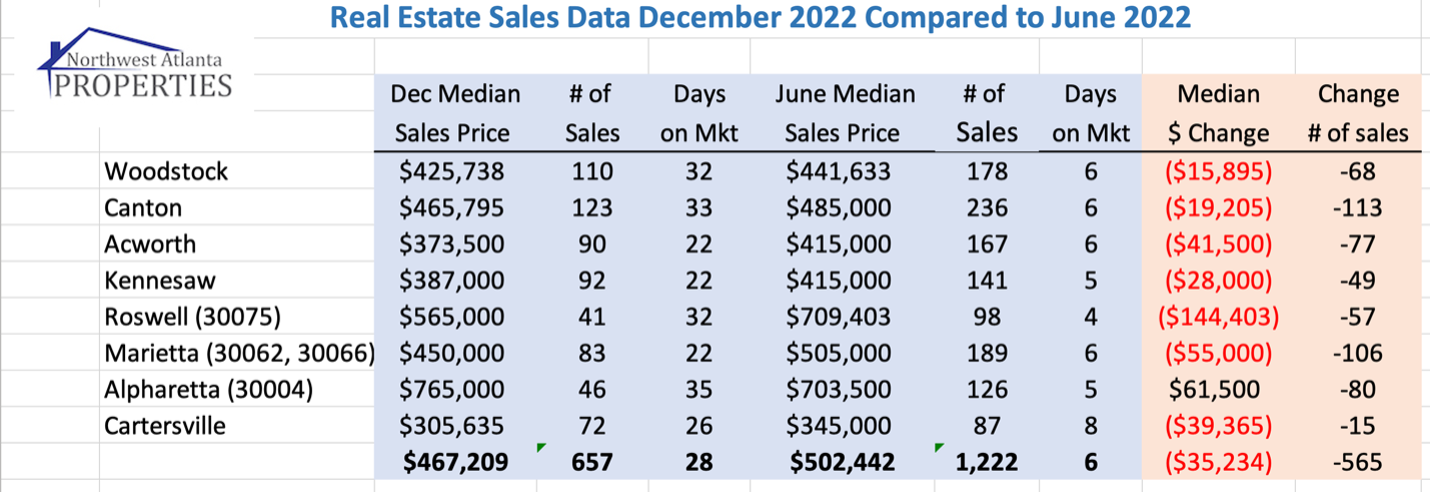The image size is (1430, 495).
Task: Click the Canton city cell
Action: [143, 208]
